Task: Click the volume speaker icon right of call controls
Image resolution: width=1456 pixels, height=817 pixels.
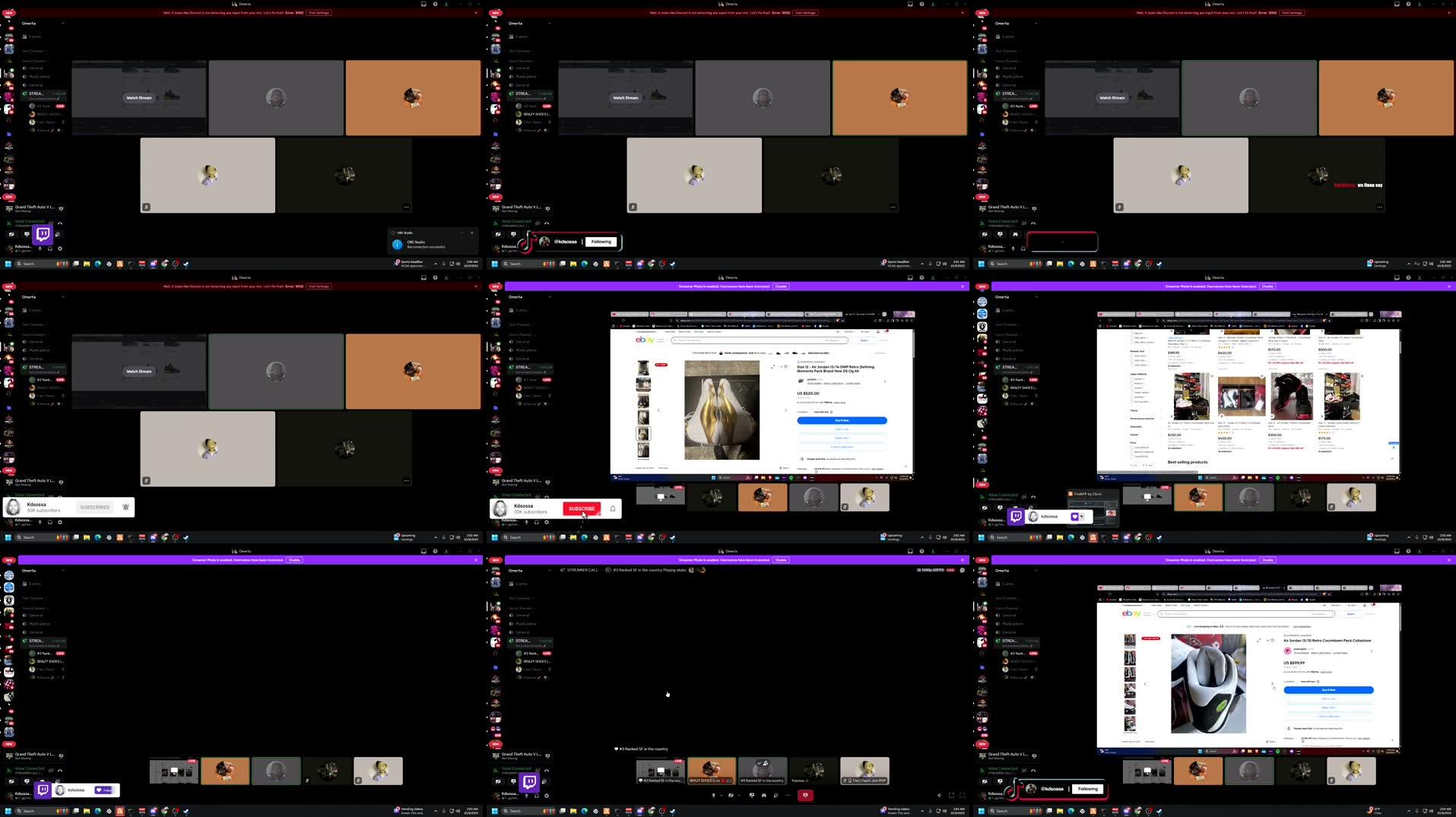Action: pos(939,795)
